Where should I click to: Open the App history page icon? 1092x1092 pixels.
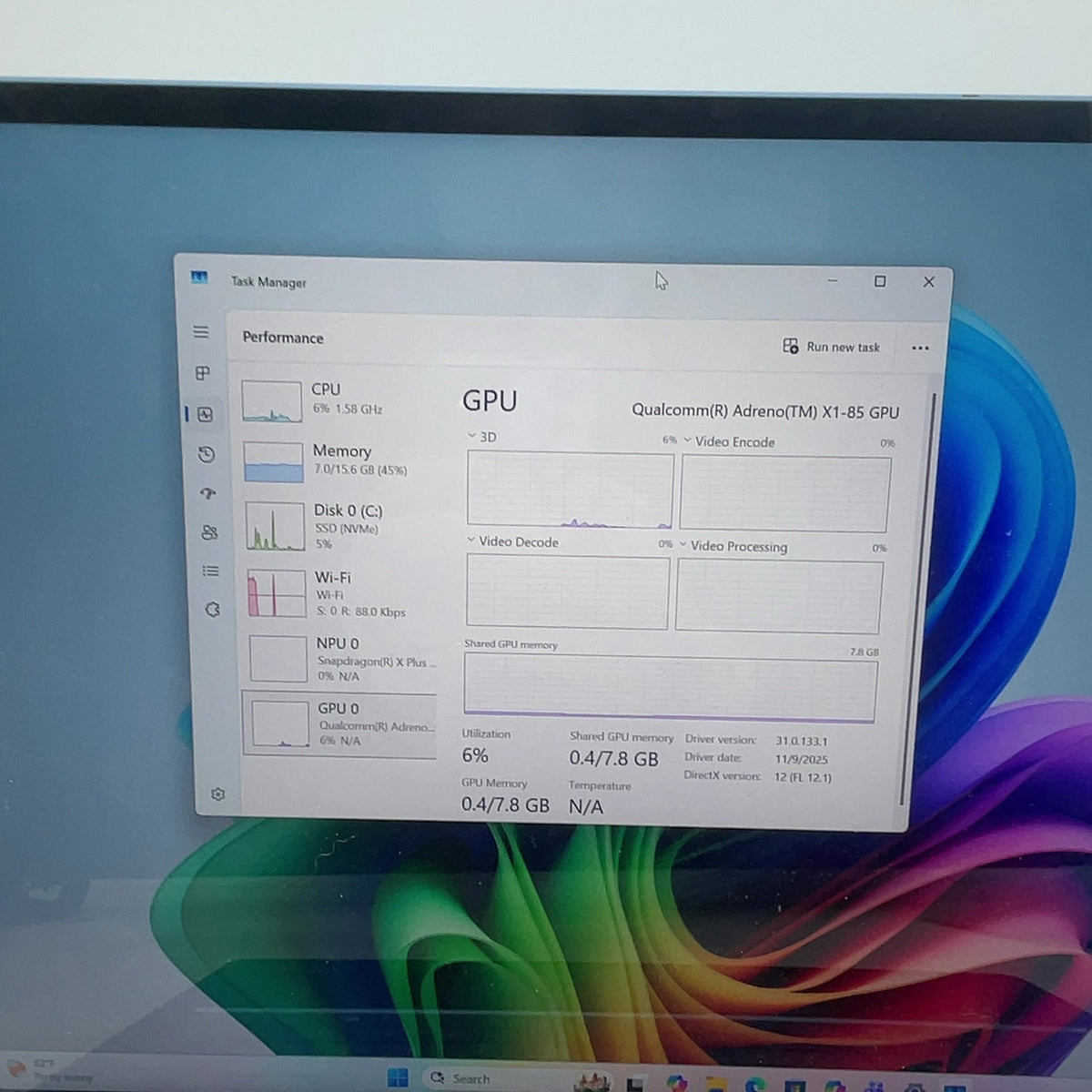coord(207,455)
